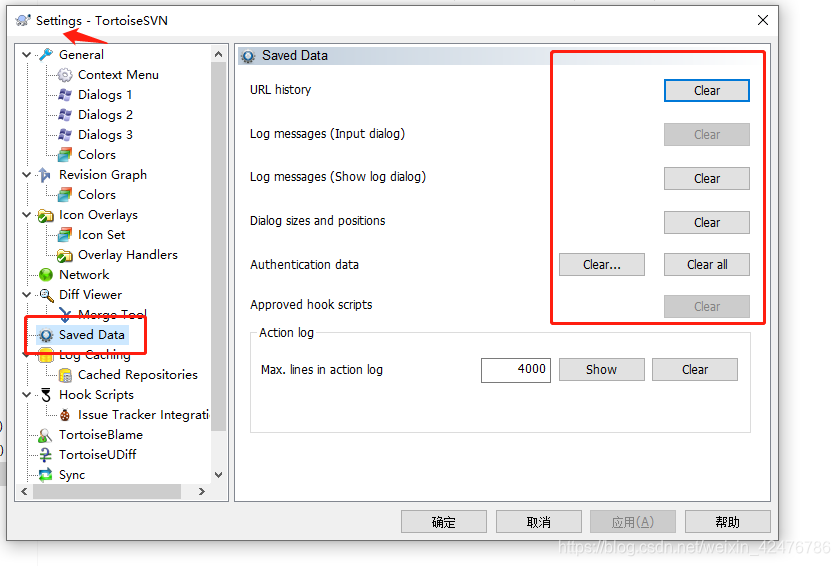The height and width of the screenshot is (566, 840).
Task: Click the TortoiseBlame icon
Action: [x=46, y=435]
